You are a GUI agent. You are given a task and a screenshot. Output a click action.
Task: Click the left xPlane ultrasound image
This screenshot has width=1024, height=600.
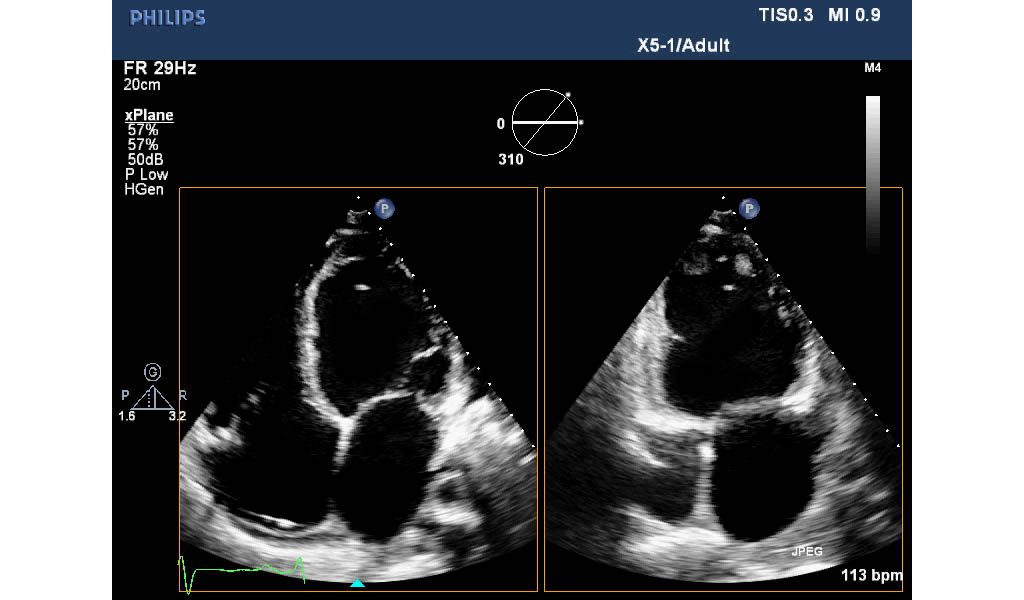click(x=359, y=389)
